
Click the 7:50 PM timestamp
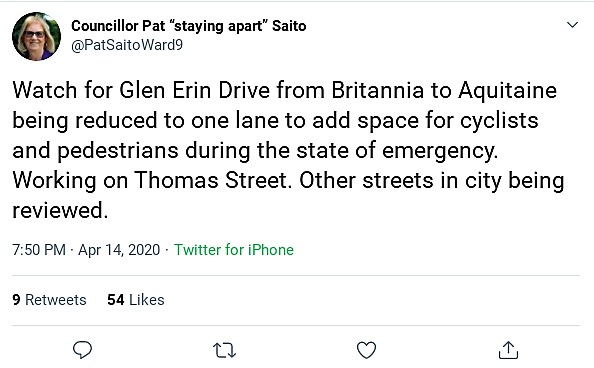tap(39, 250)
